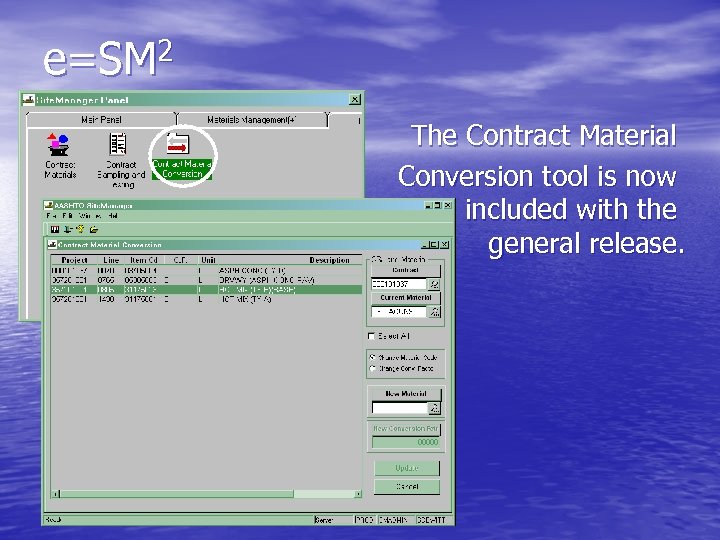Click search icon beside New Material field
This screenshot has height=540, width=720.
click(x=434, y=408)
